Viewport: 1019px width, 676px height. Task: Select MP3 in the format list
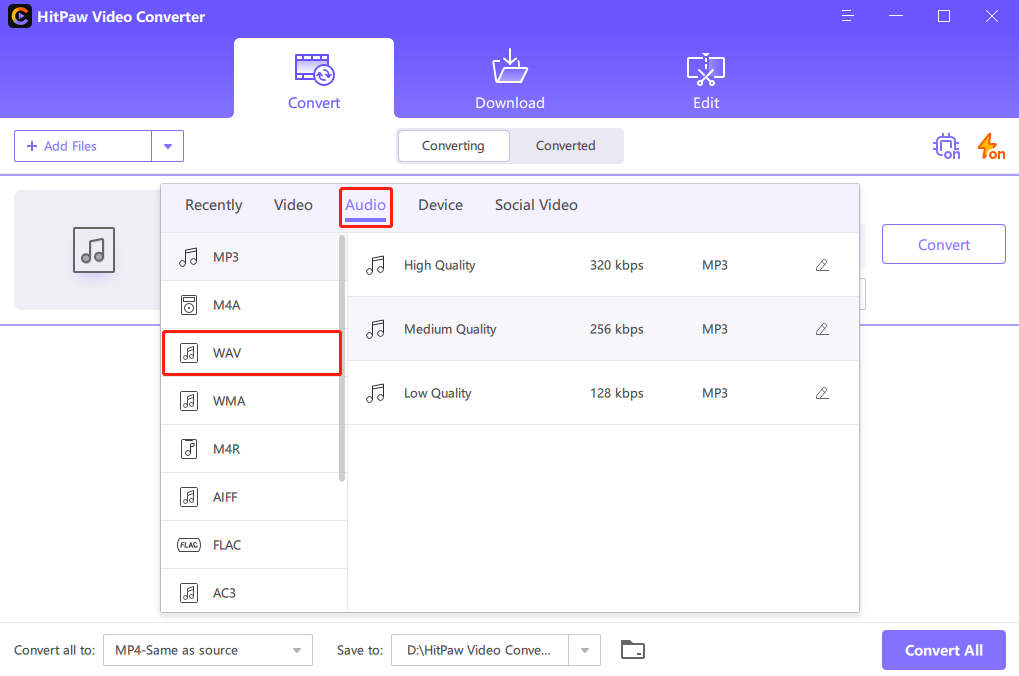[x=250, y=257]
